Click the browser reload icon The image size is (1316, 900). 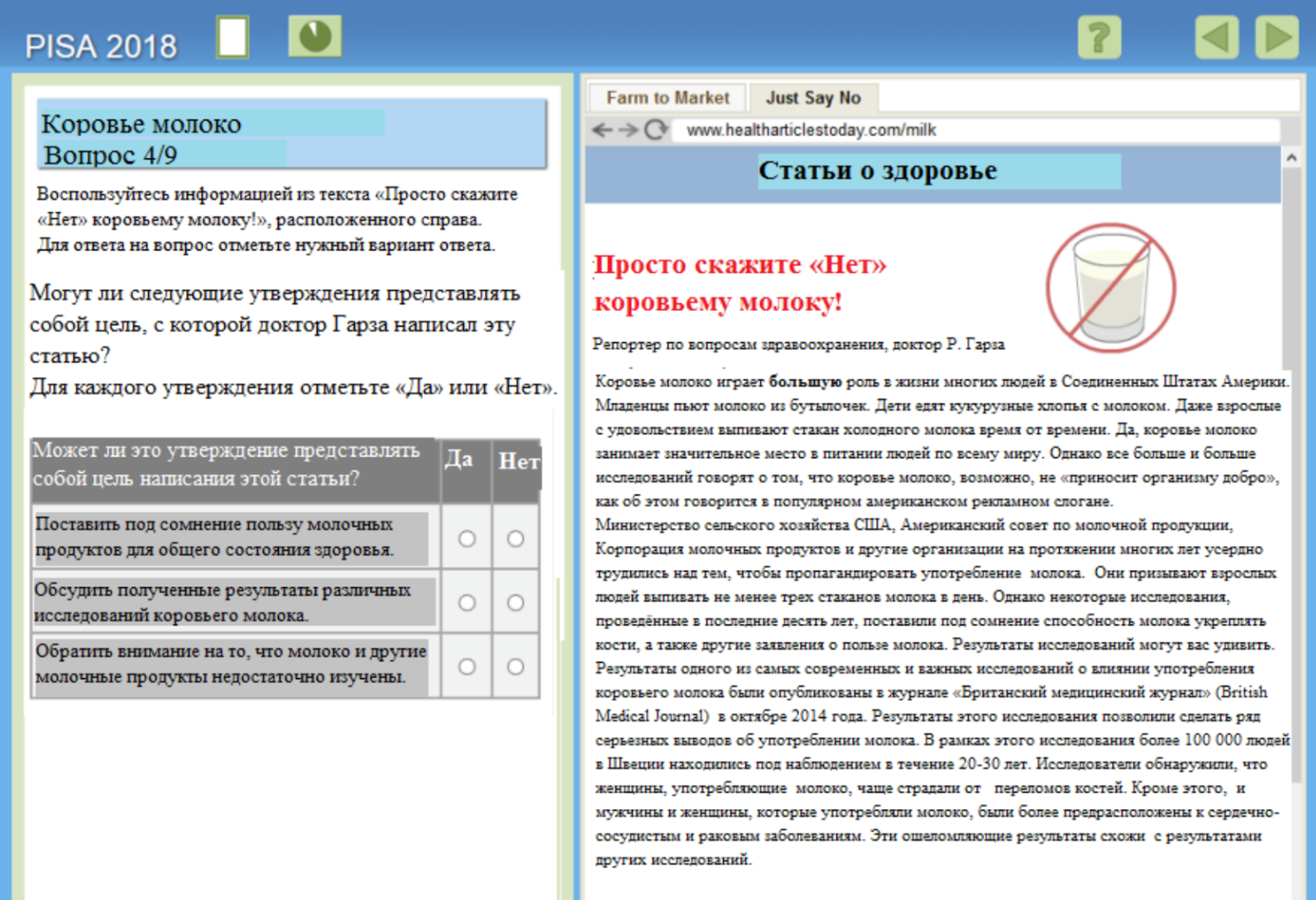tap(656, 130)
